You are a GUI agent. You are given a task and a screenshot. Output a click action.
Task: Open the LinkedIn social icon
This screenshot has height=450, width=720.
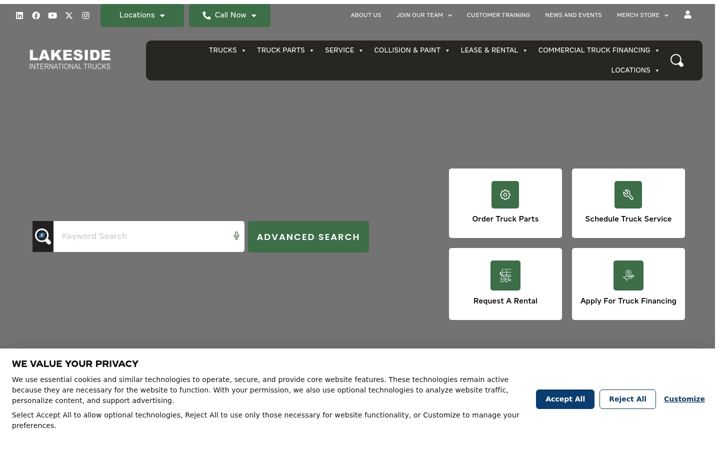point(19,16)
